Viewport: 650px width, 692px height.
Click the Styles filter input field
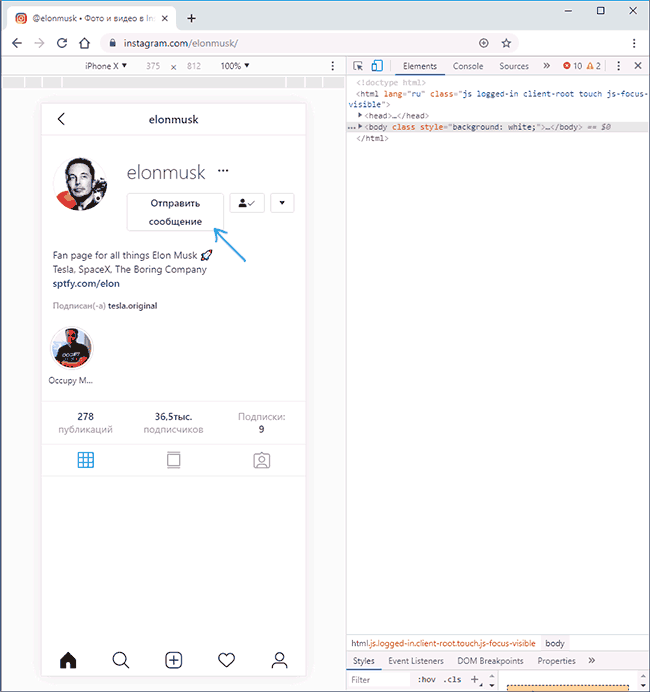pyautogui.click(x=380, y=680)
